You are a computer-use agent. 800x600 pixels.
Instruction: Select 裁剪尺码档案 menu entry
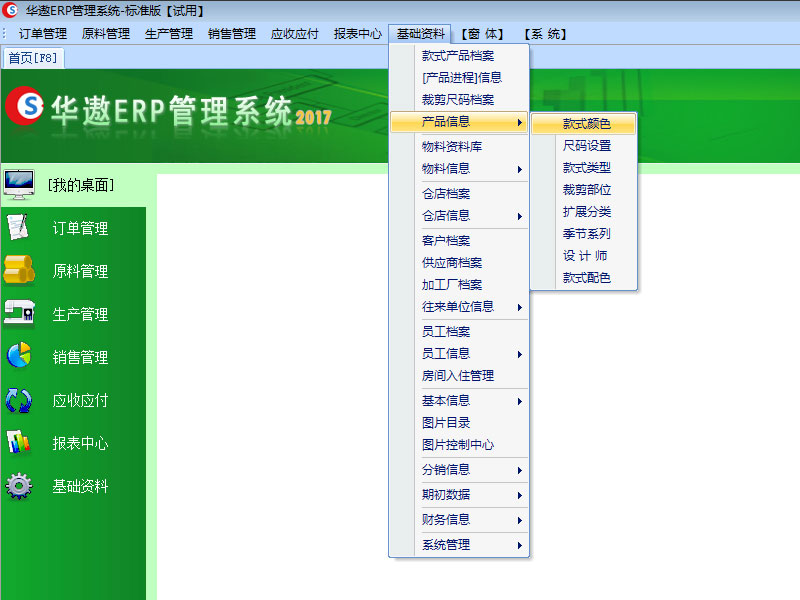[x=458, y=99]
